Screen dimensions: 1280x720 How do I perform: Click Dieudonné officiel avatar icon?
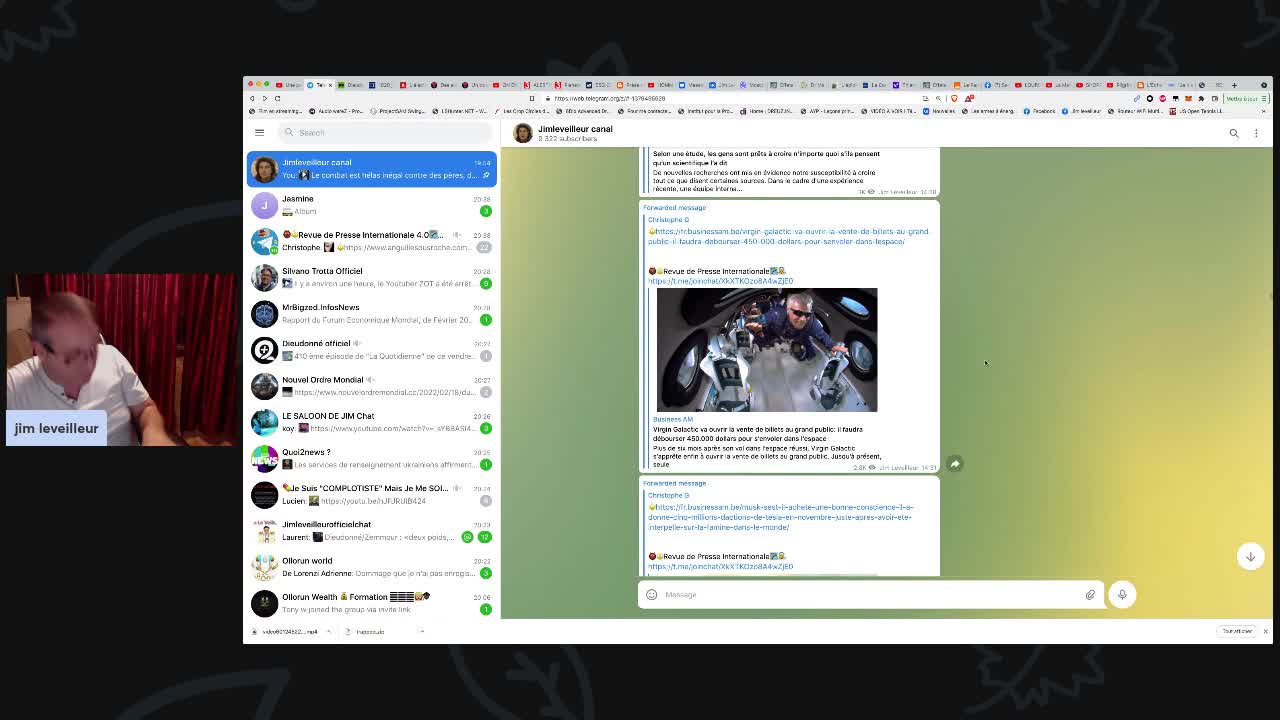pyautogui.click(x=264, y=349)
